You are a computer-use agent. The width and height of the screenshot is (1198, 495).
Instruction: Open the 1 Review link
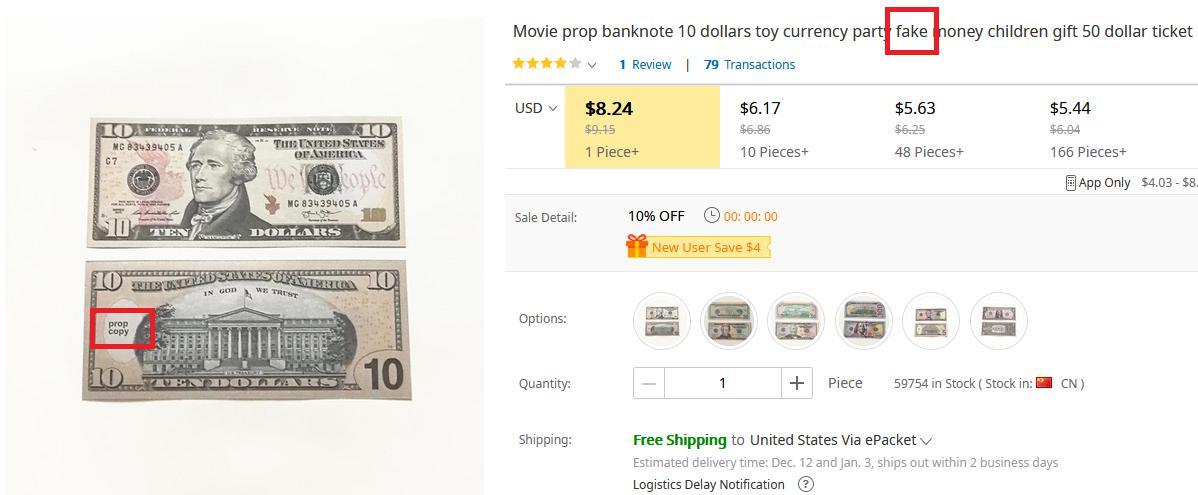tap(645, 64)
